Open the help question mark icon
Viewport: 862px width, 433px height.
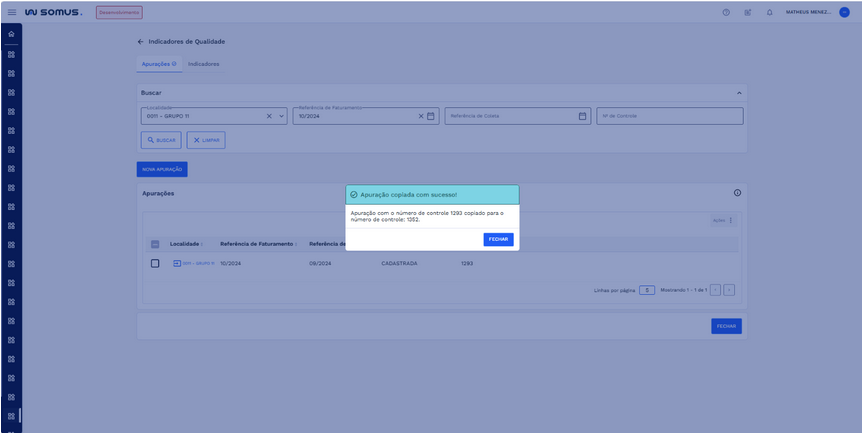click(726, 12)
